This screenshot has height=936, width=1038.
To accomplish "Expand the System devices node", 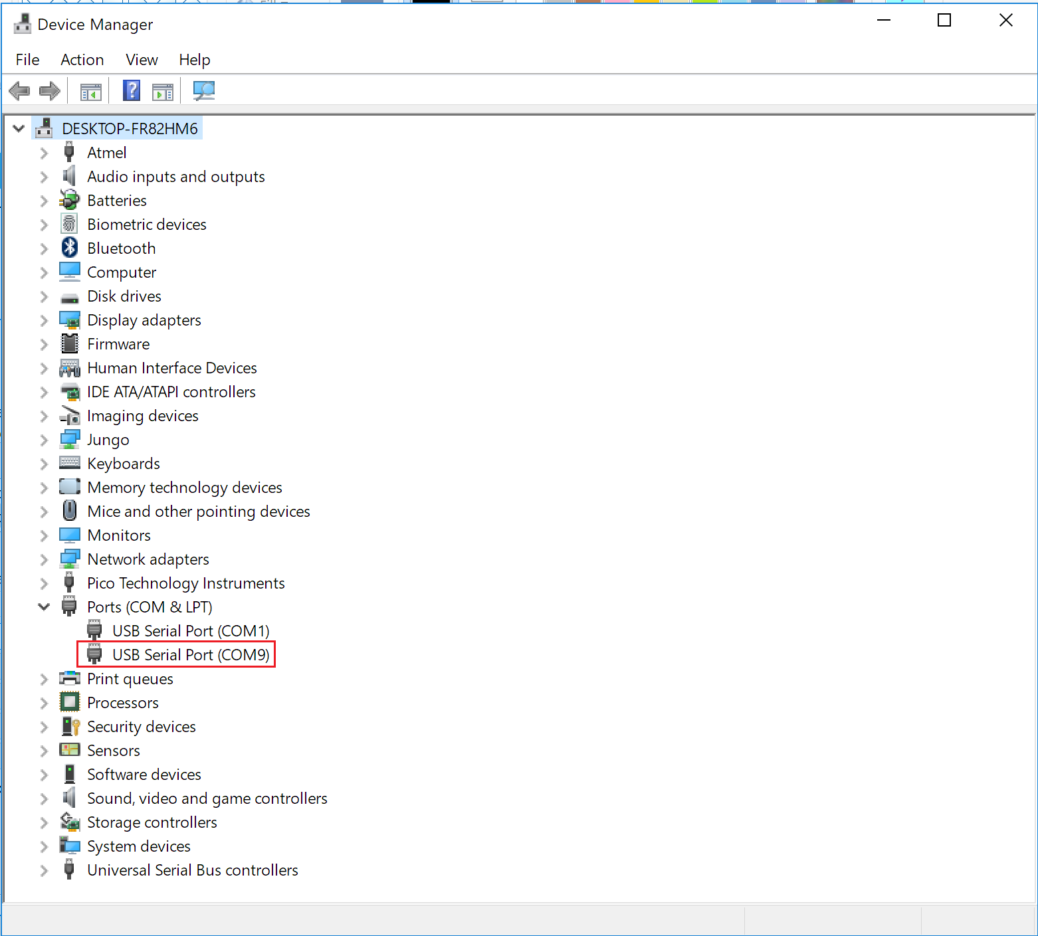I will click(x=44, y=846).
